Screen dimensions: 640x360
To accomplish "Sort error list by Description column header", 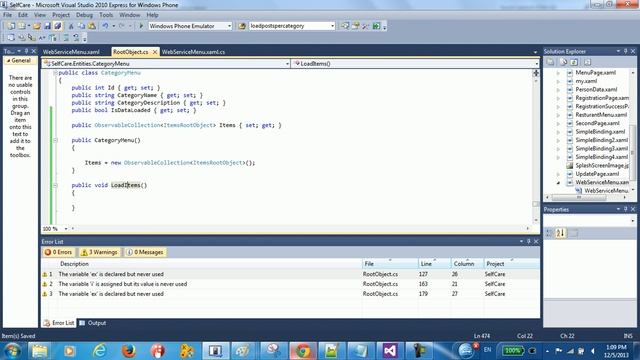I will coord(210,264).
